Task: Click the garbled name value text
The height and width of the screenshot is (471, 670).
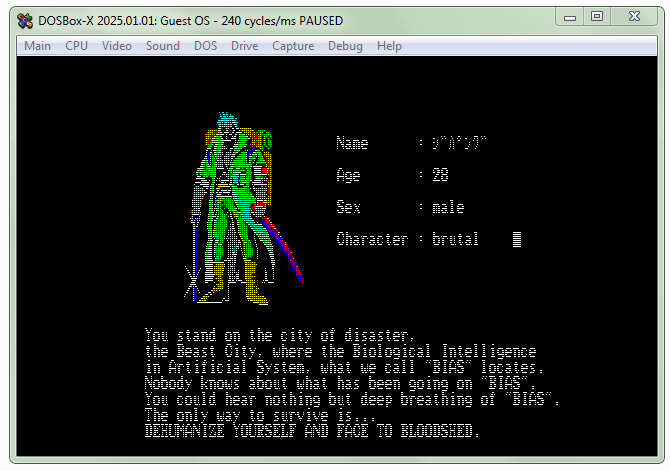Action: 459,143
